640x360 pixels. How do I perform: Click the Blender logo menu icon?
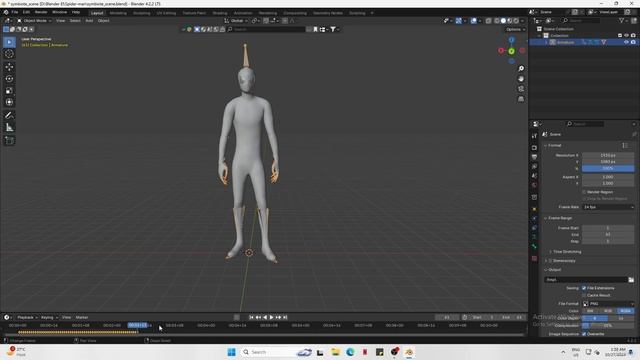click(6, 12)
